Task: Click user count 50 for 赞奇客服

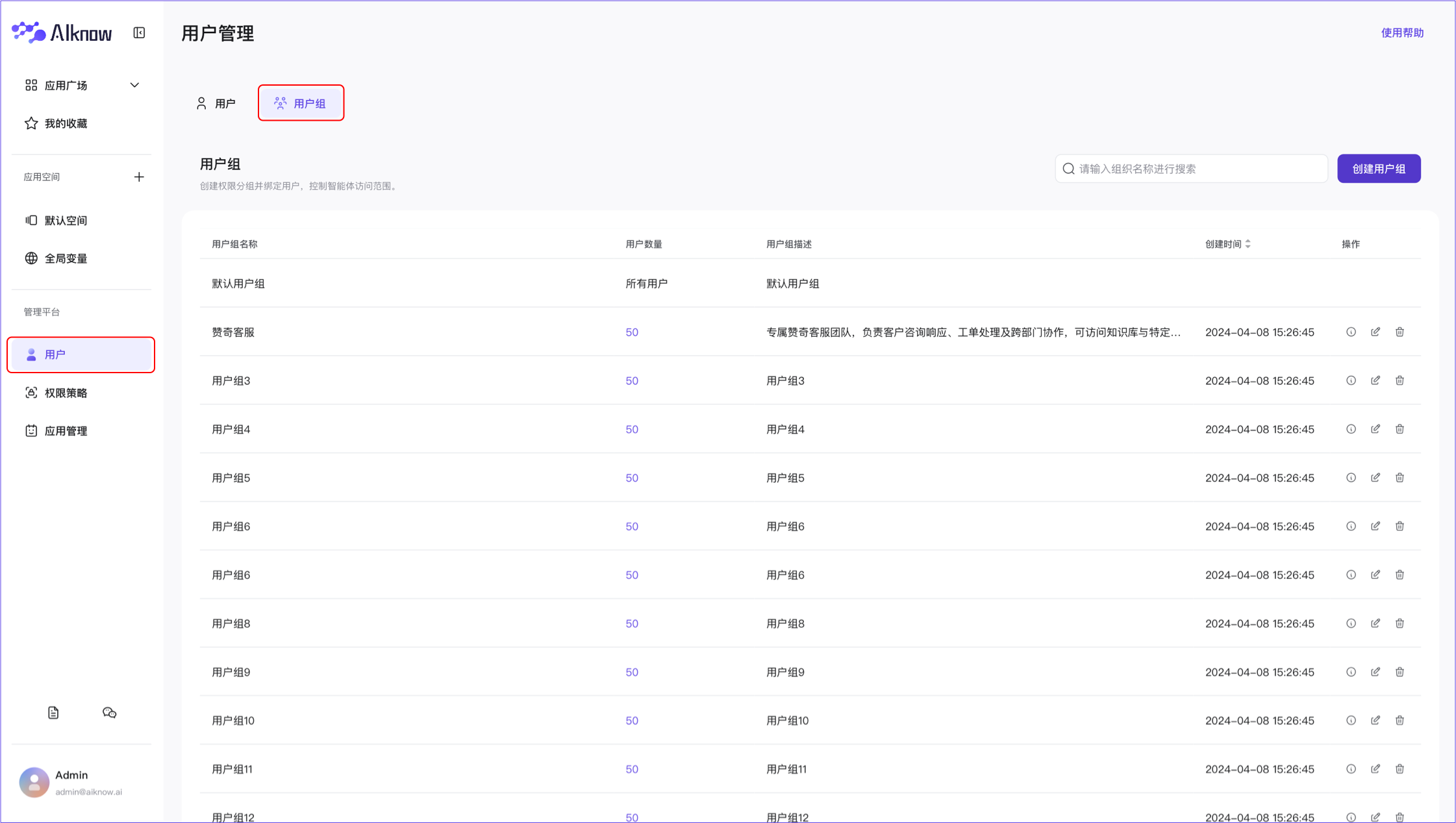Action: (631, 332)
